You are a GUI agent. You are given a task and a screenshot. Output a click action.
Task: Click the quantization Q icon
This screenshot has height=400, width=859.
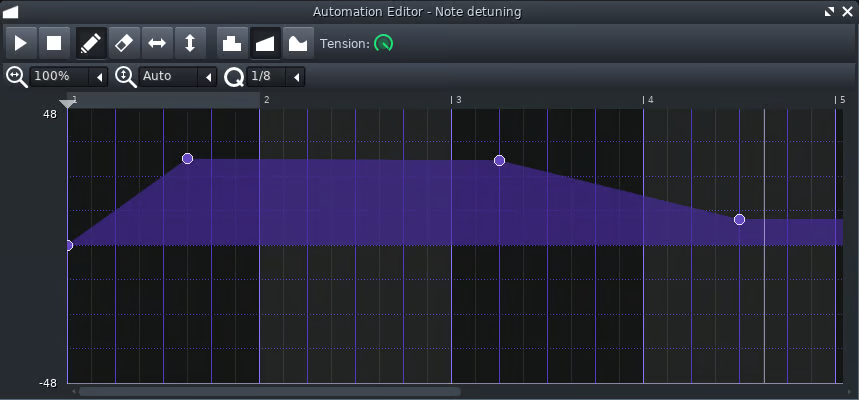click(234, 77)
